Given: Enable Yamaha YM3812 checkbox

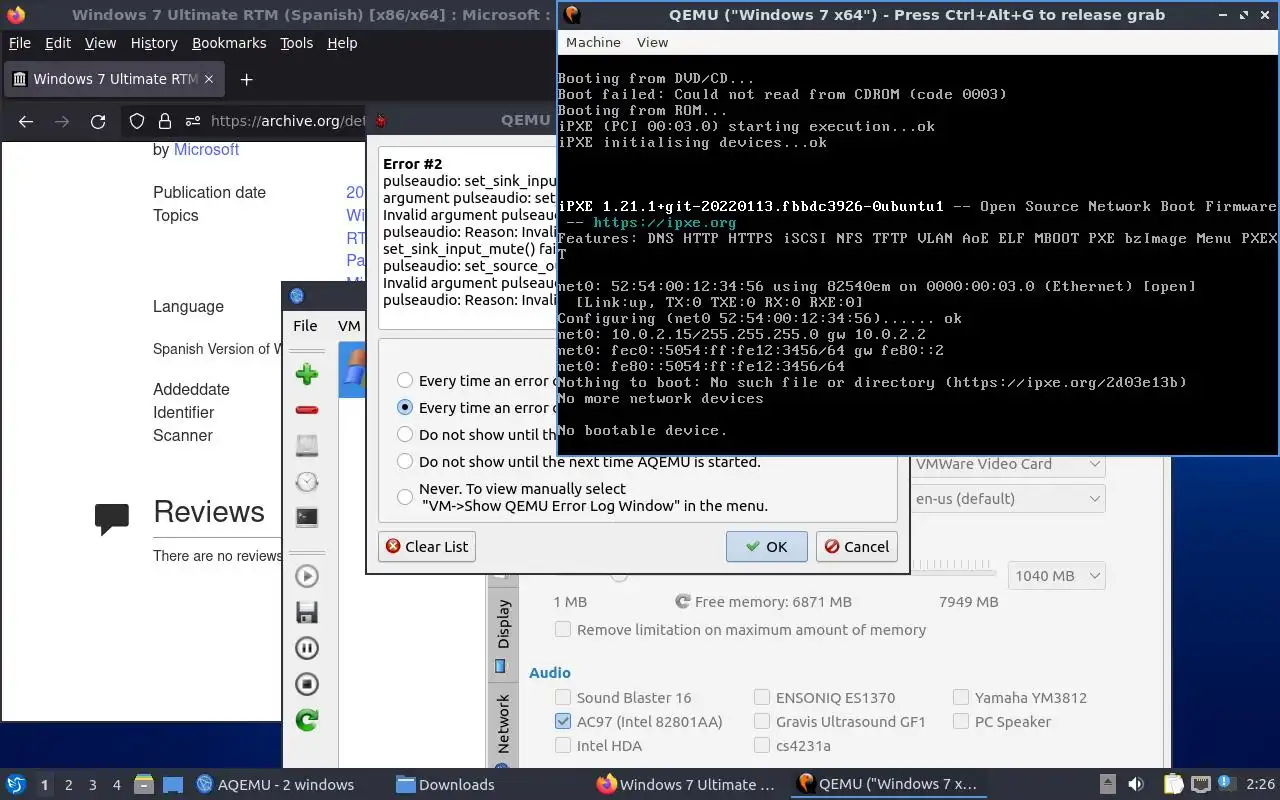Looking at the screenshot, I should 961,697.
